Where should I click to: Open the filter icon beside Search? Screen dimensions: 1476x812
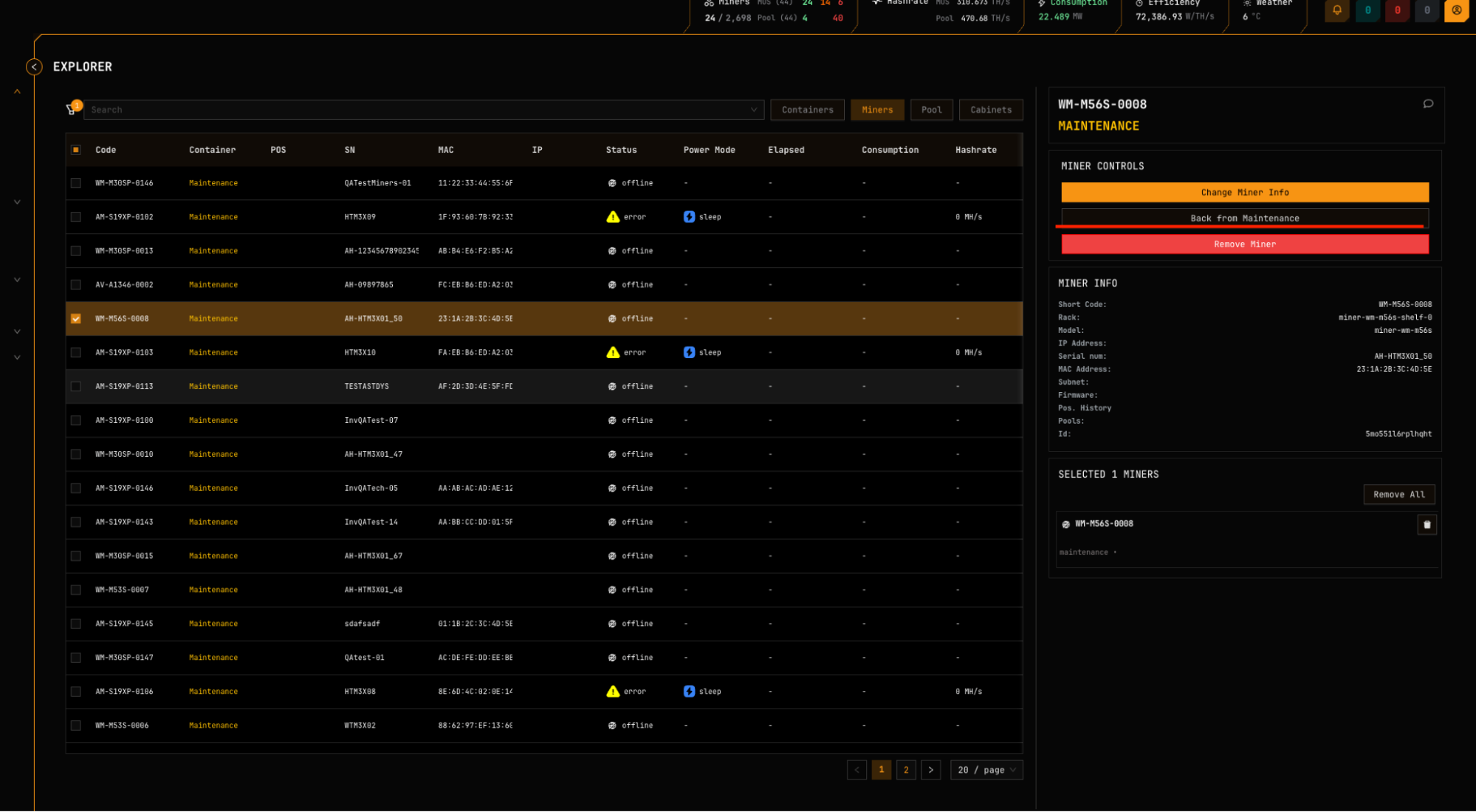(72, 109)
